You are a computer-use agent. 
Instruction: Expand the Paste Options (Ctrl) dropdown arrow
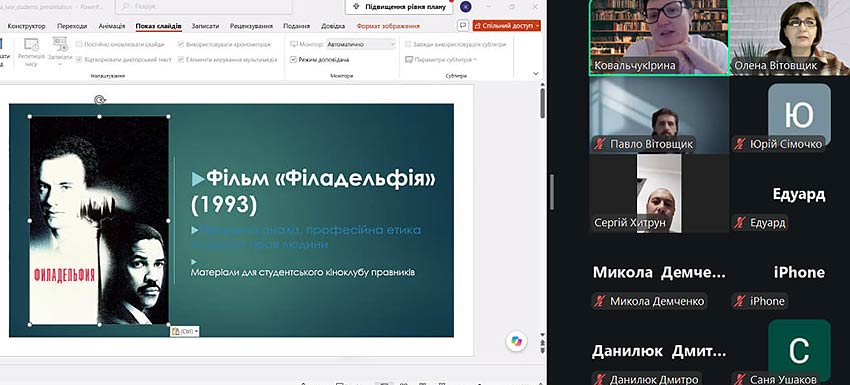click(196, 331)
